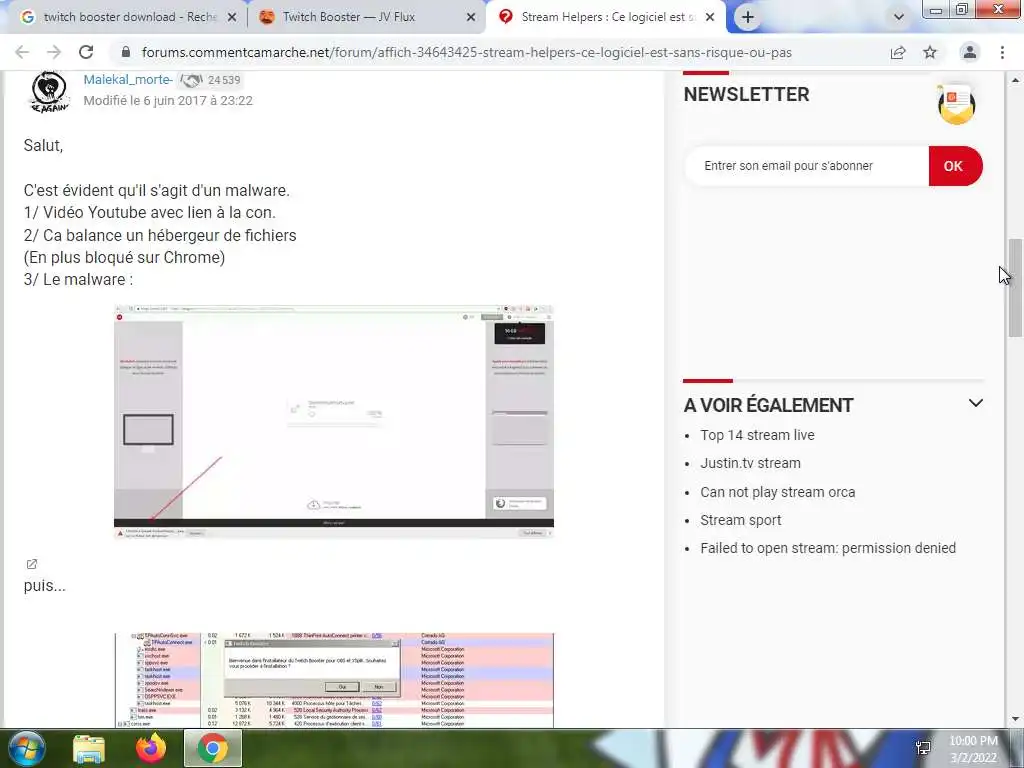Click the Modifié le 6 juin 2017 timestamp
Image resolution: width=1024 pixels, height=768 pixels.
coord(168,101)
